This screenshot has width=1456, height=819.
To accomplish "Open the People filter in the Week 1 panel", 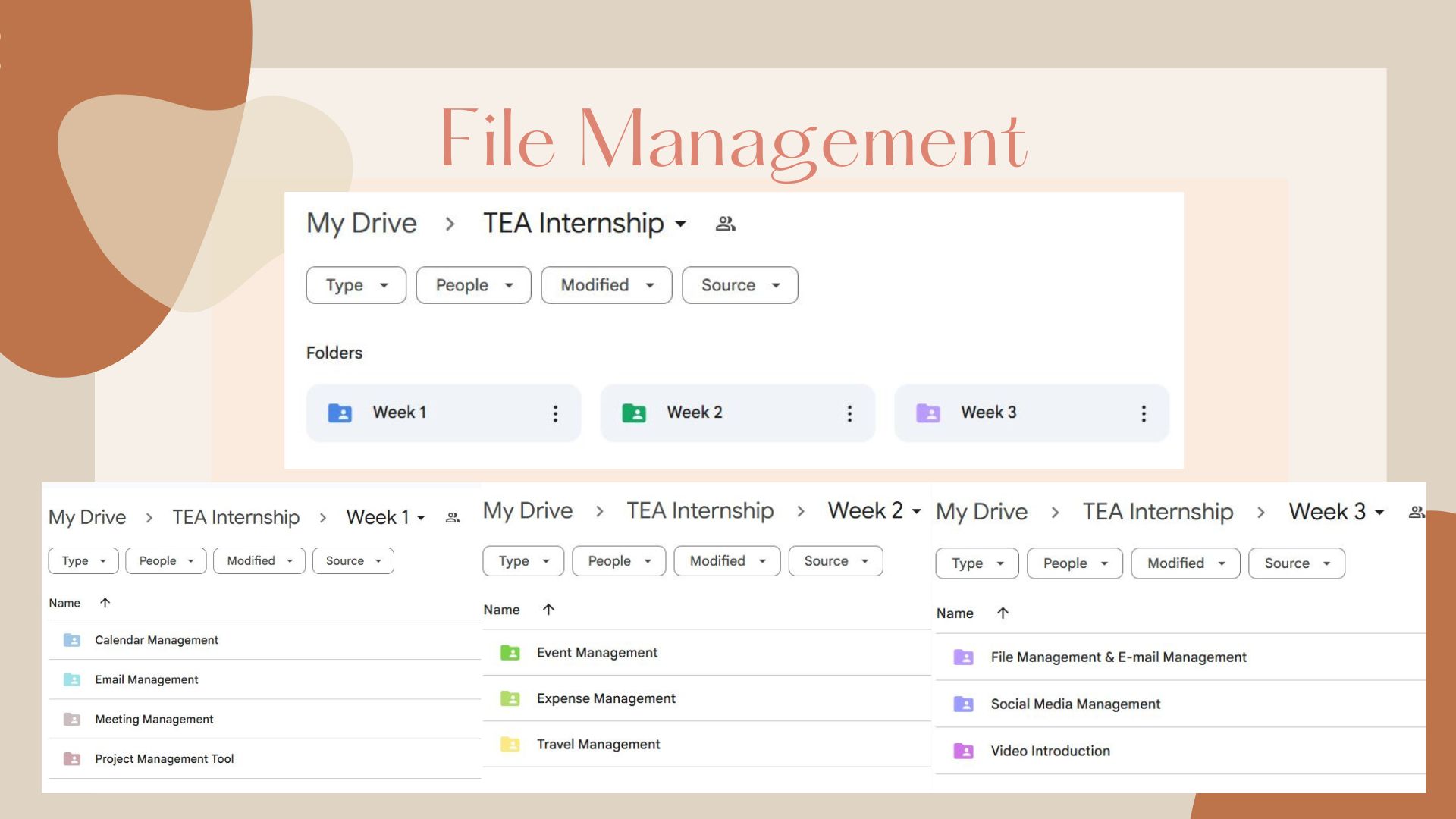I will (165, 561).
